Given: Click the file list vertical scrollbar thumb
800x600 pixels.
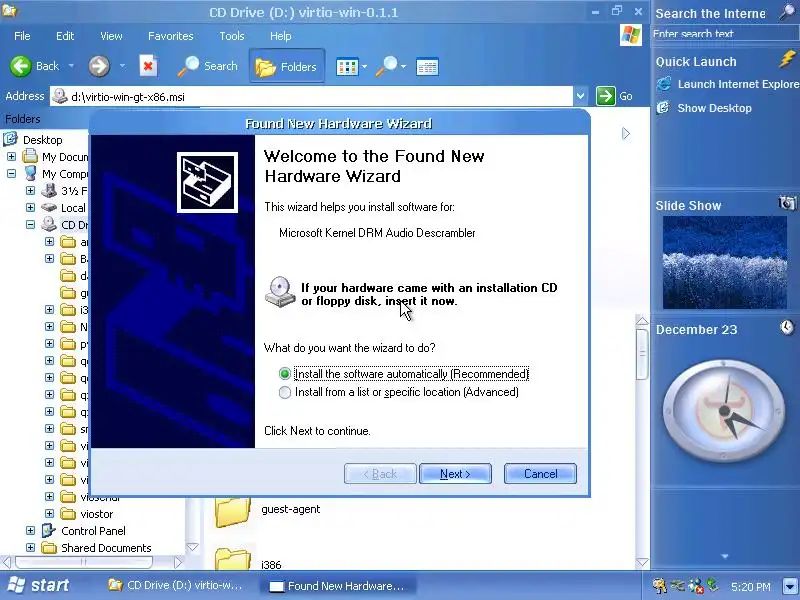Looking at the screenshot, I should click(x=642, y=353).
